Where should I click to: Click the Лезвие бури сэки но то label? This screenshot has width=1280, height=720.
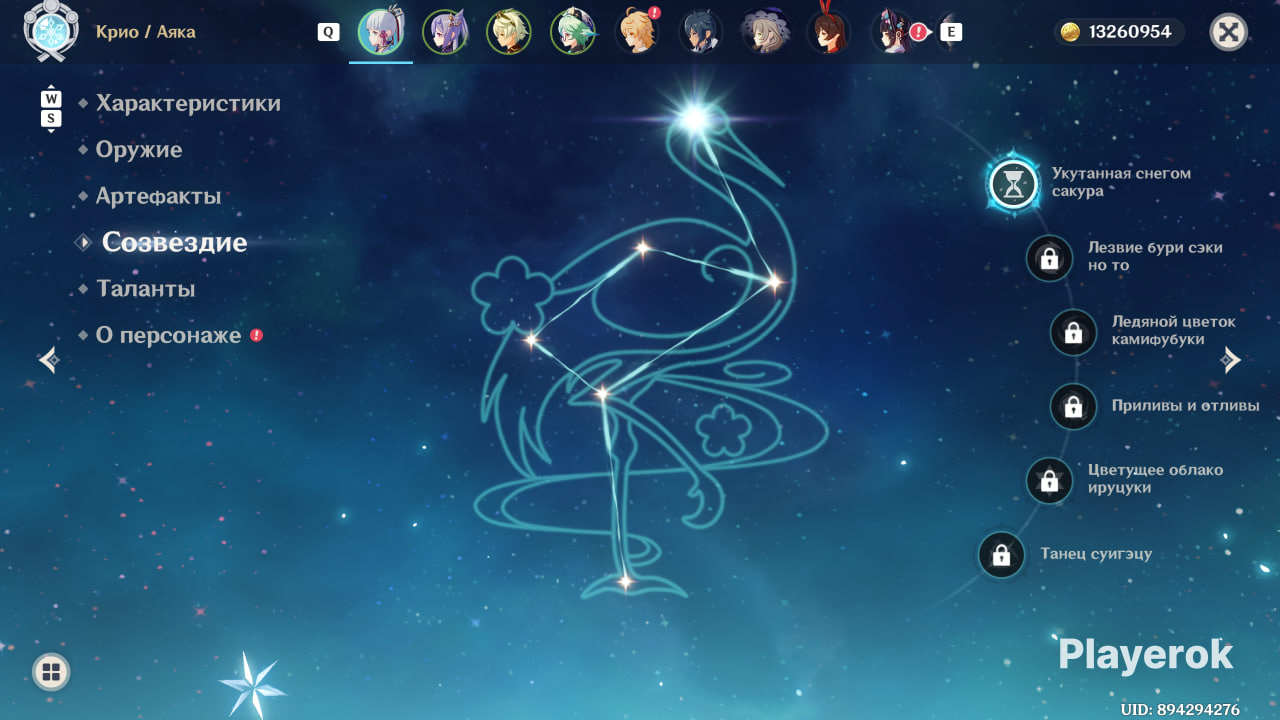[1155, 256]
